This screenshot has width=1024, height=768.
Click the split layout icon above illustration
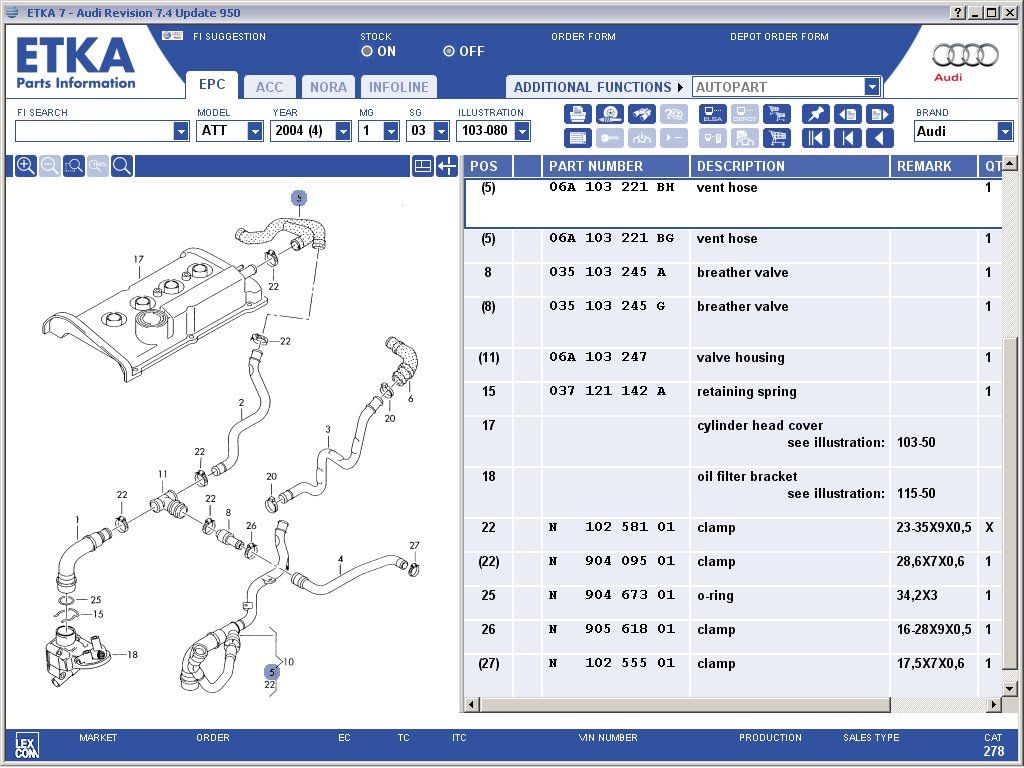coord(423,166)
